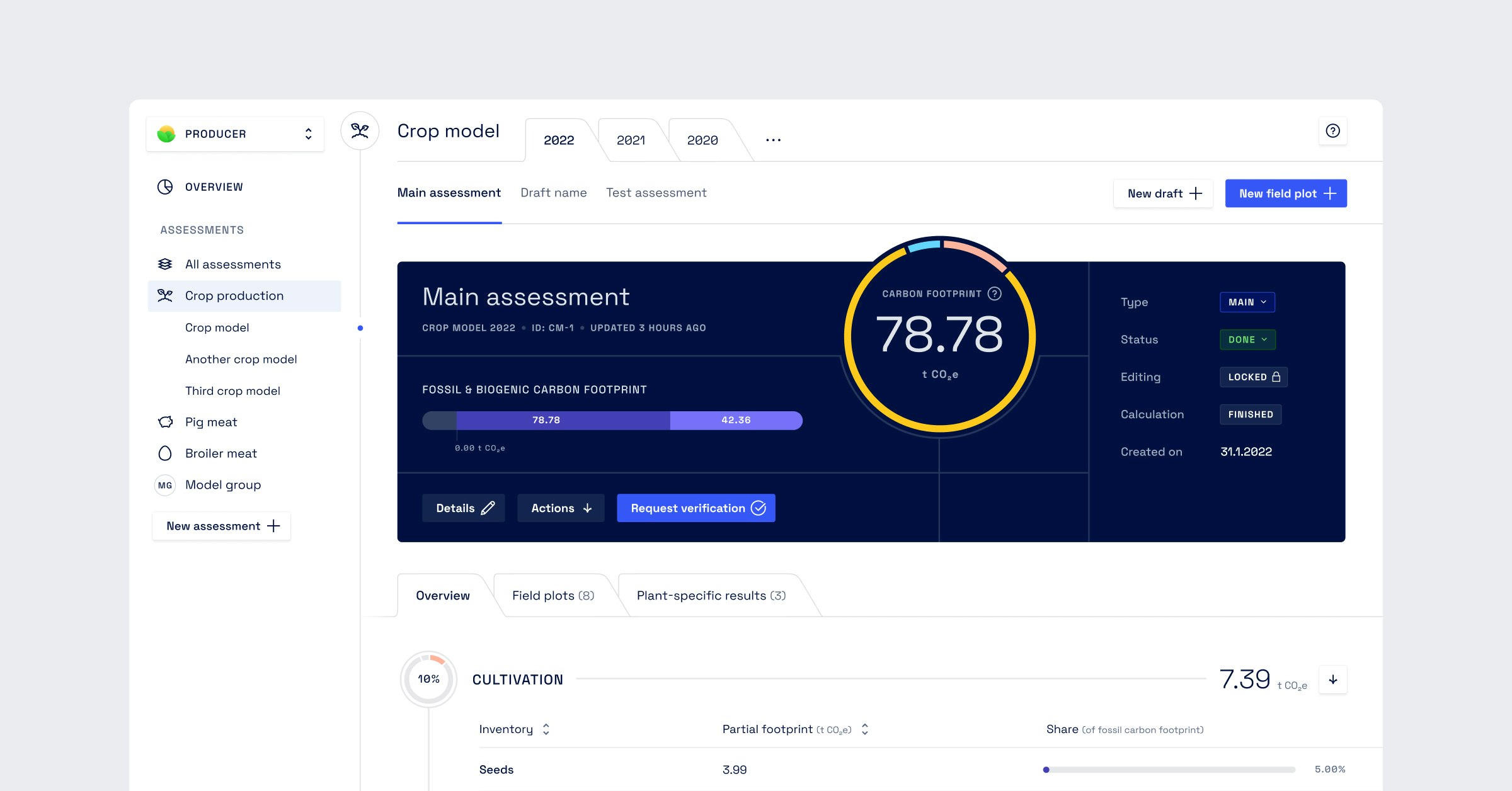This screenshot has width=1512, height=791.
Task: Sort by Partial footprint column
Action: [x=865, y=729]
